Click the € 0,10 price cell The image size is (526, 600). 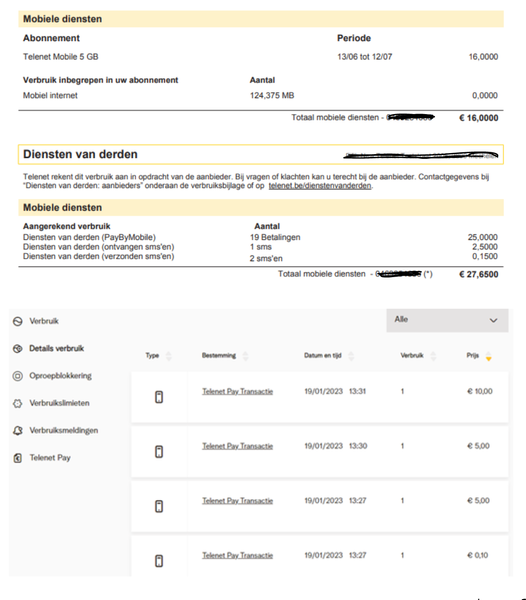477,555
